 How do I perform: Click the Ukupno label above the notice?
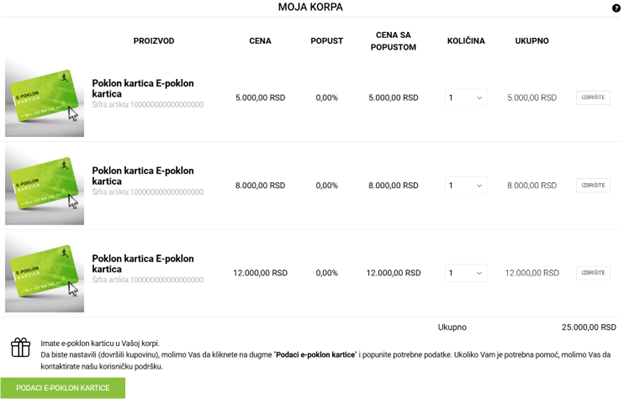coord(452,327)
